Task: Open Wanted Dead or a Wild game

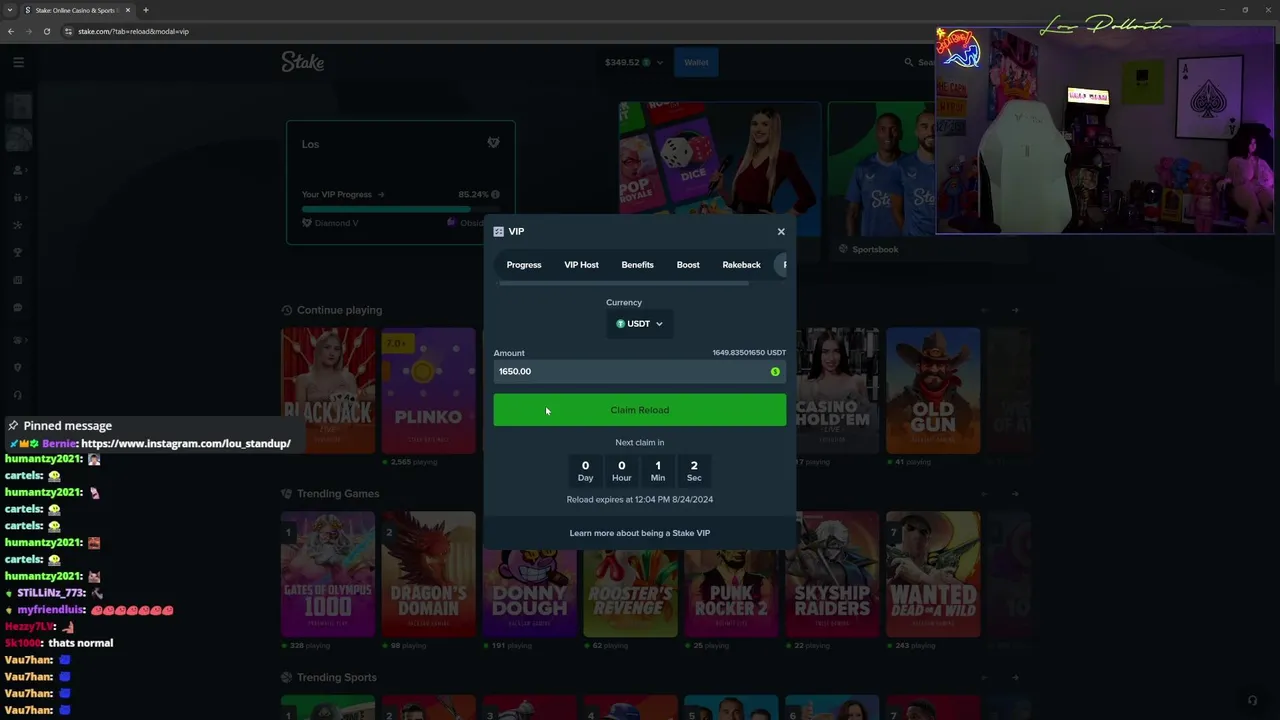Action: point(933,574)
